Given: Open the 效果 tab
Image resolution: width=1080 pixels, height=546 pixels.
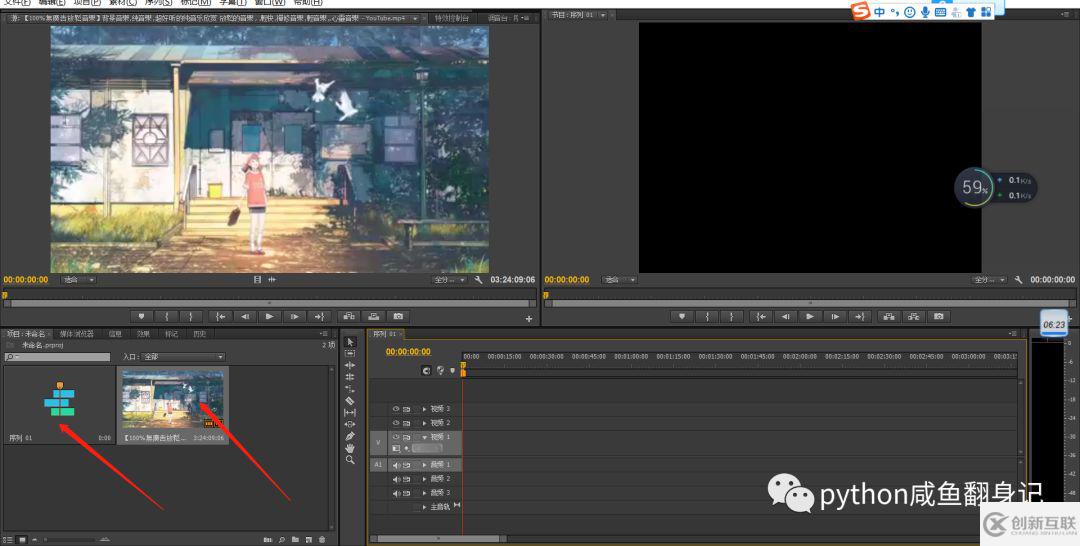Looking at the screenshot, I should click(x=143, y=334).
